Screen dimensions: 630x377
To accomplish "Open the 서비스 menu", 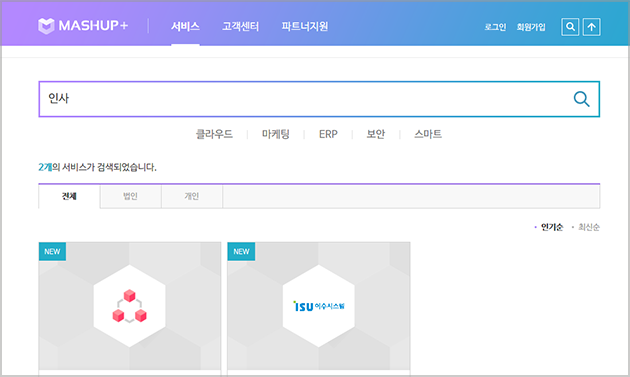I will click(x=185, y=27).
